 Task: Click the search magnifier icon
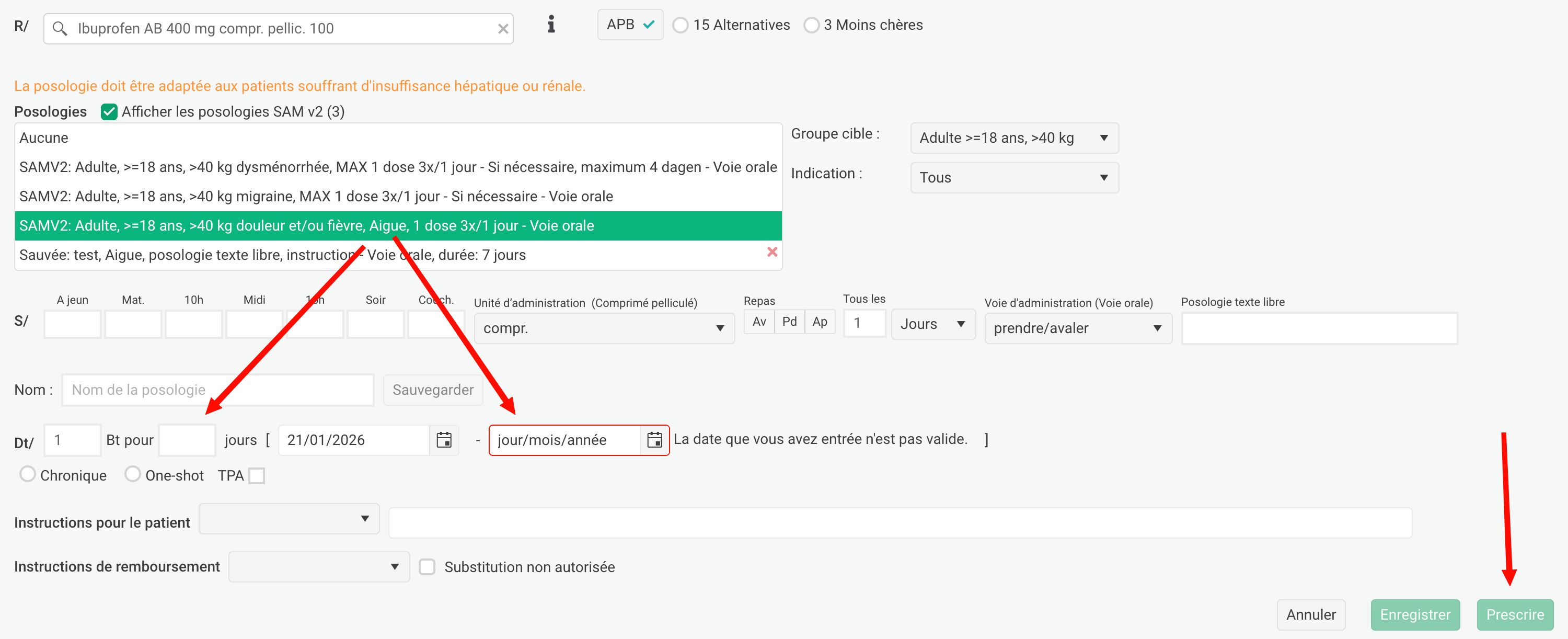click(60, 29)
